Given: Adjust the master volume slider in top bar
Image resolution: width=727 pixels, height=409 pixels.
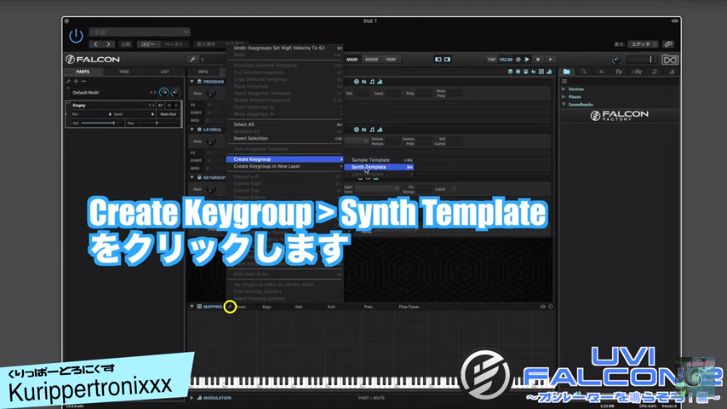Looking at the screenshot, I should 642,59.
